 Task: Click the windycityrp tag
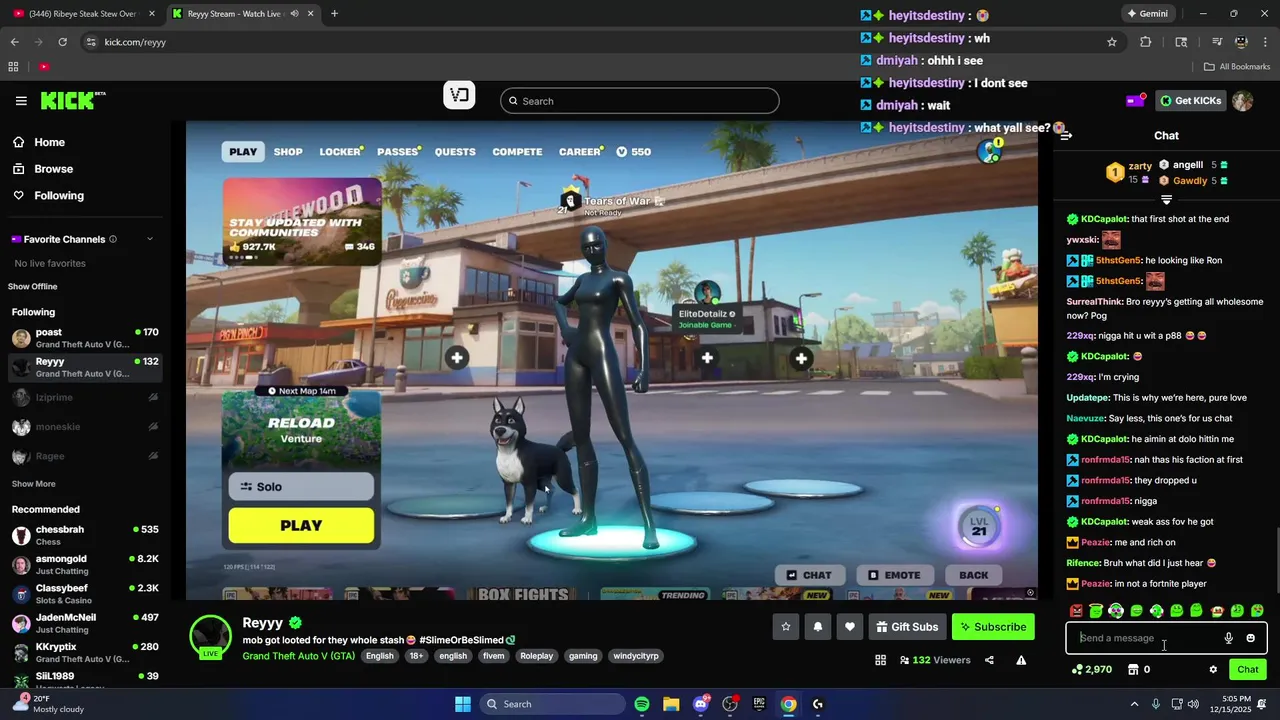pyautogui.click(x=636, y=656)
